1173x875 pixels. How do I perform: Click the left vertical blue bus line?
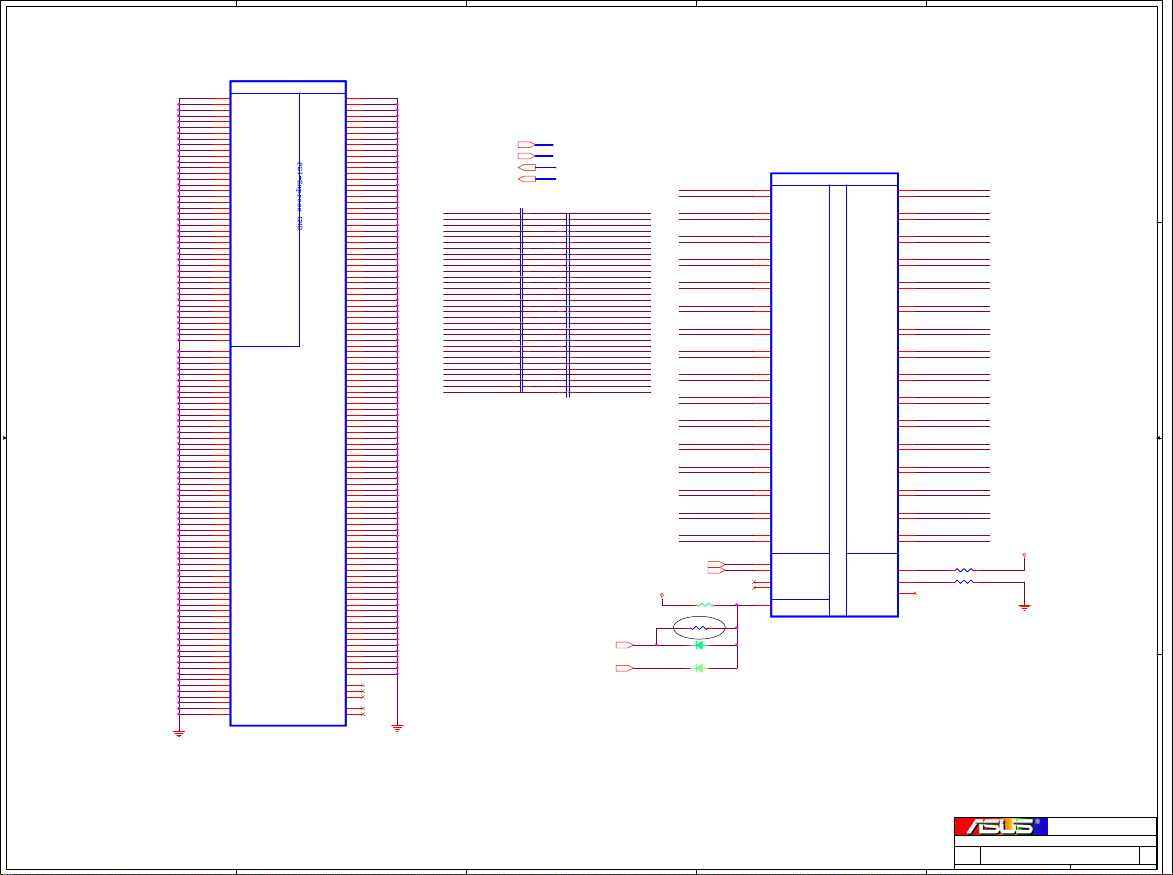tap(522, 300)
